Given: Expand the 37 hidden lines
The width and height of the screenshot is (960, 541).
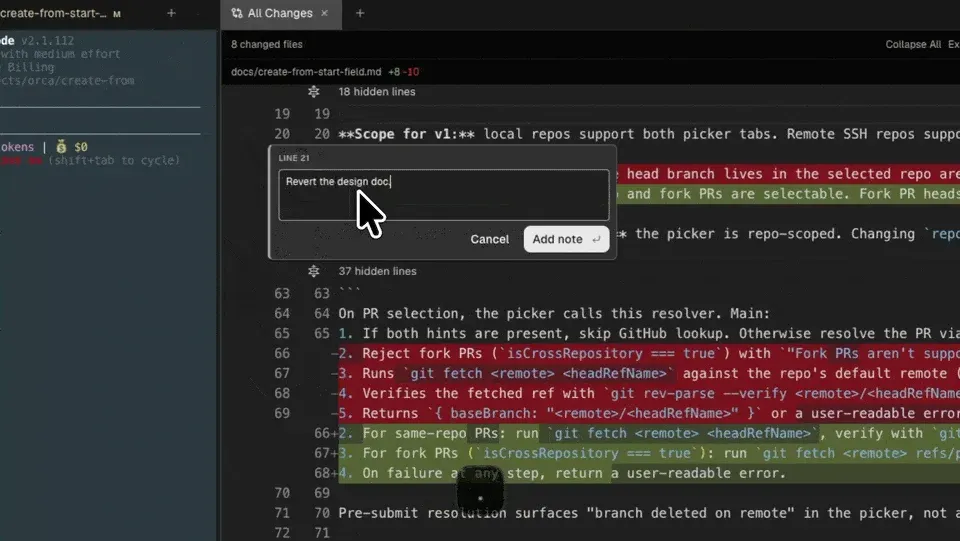Looking at the screenshot, I should tap(313, 271).
